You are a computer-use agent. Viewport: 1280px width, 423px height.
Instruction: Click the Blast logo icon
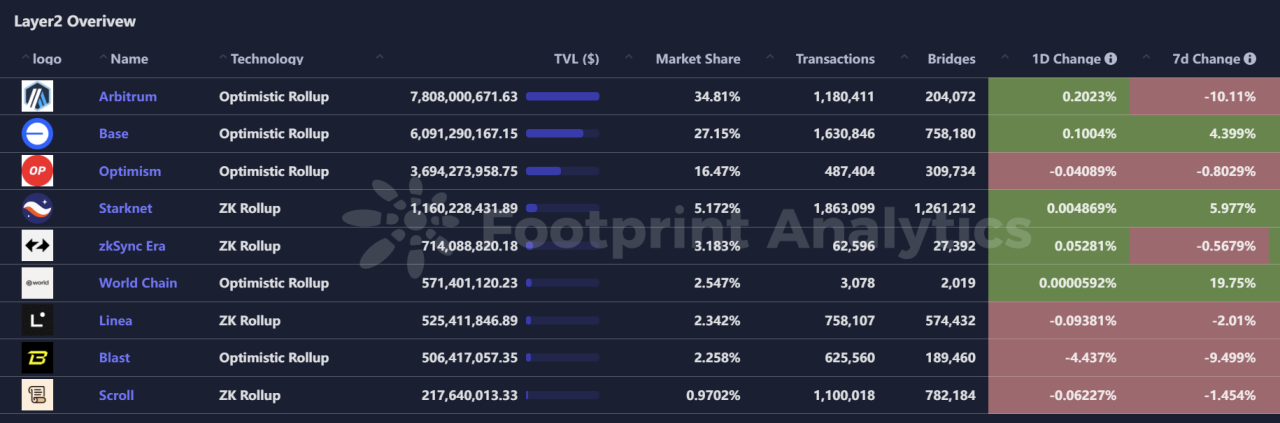tap(37, 358)
